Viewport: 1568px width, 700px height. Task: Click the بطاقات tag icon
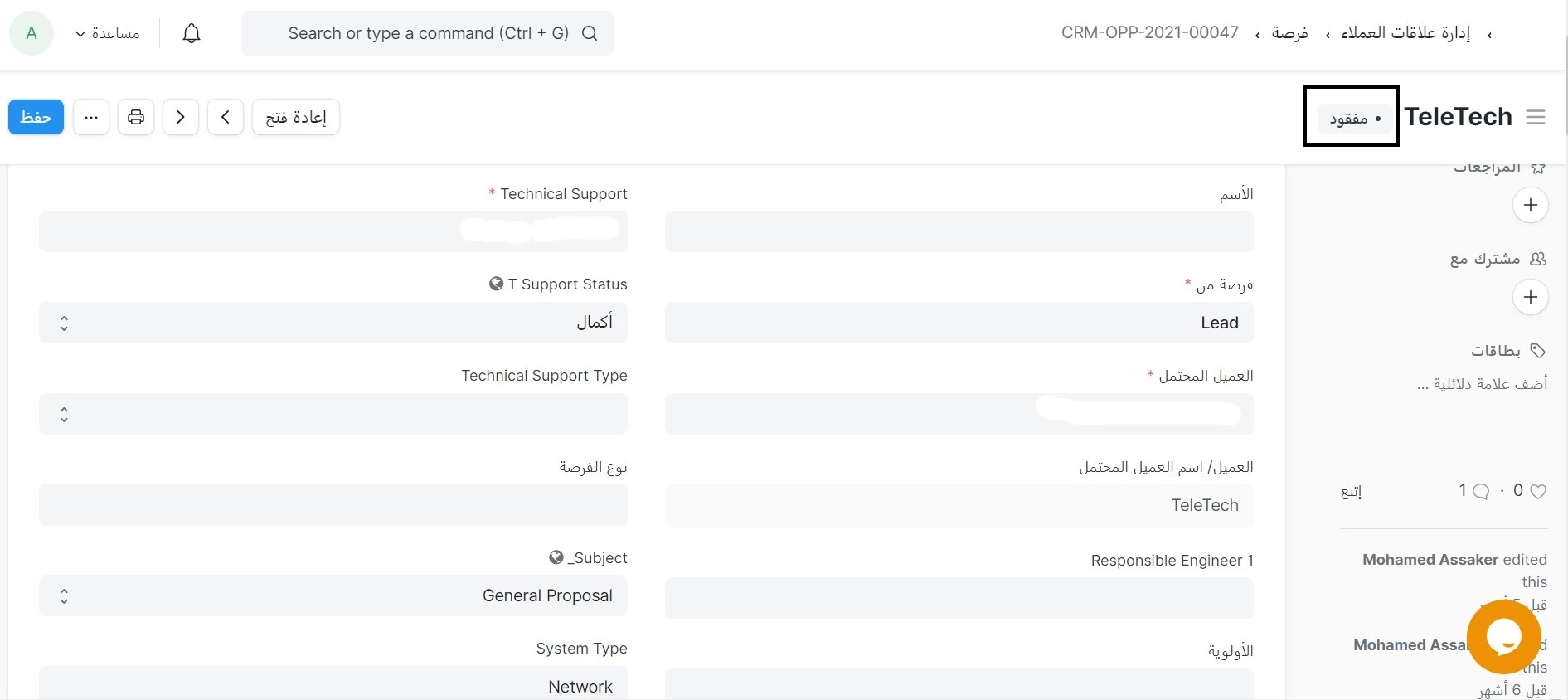click(1538, 350)
